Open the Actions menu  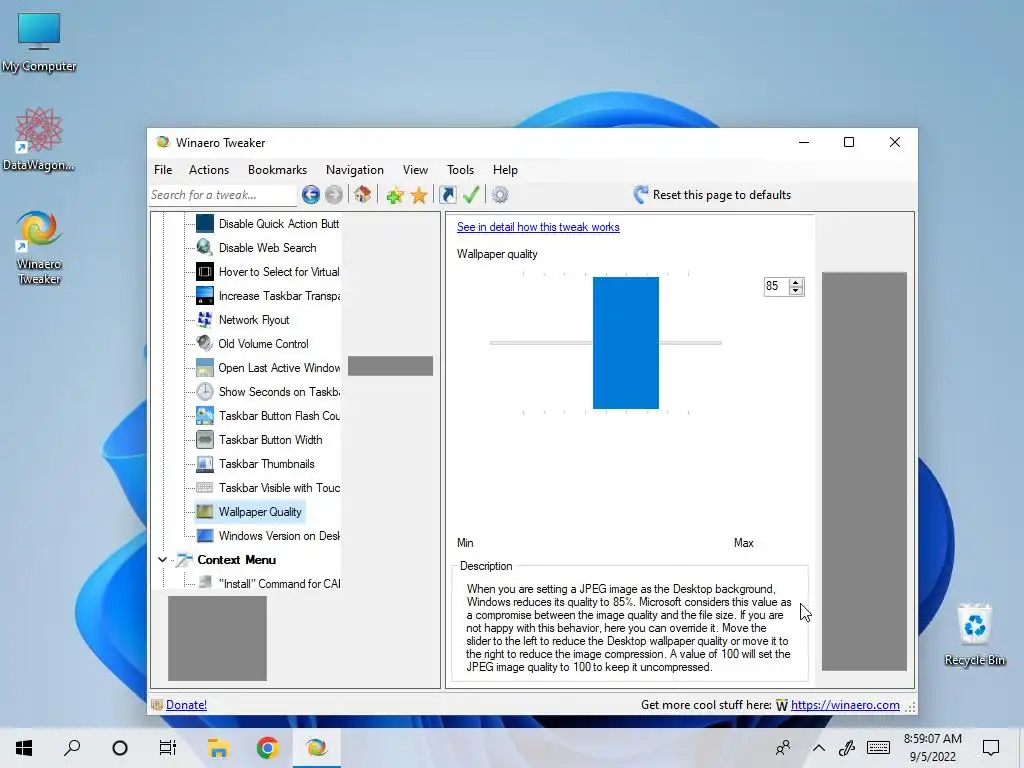[x=209, y=170]
